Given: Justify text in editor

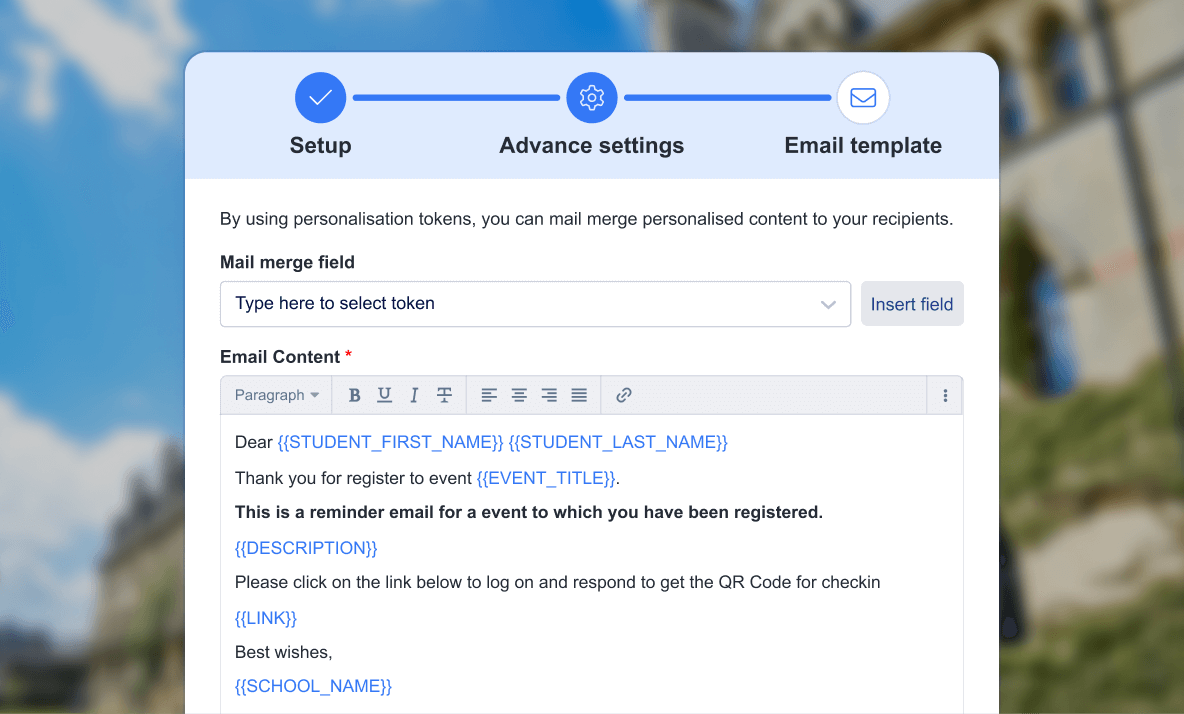Looking at the screenshot, I should click(x=579, y=395).
